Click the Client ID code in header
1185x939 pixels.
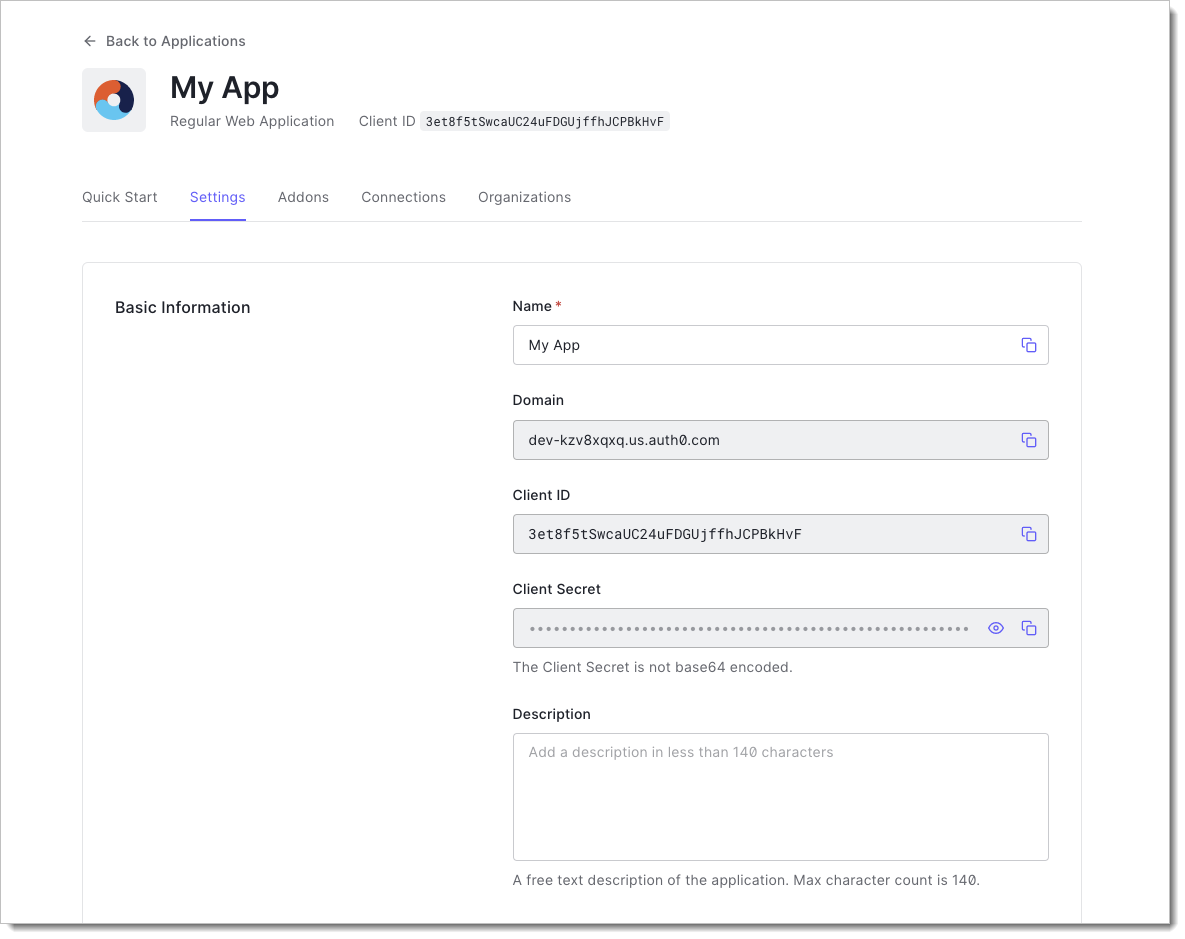544,122
